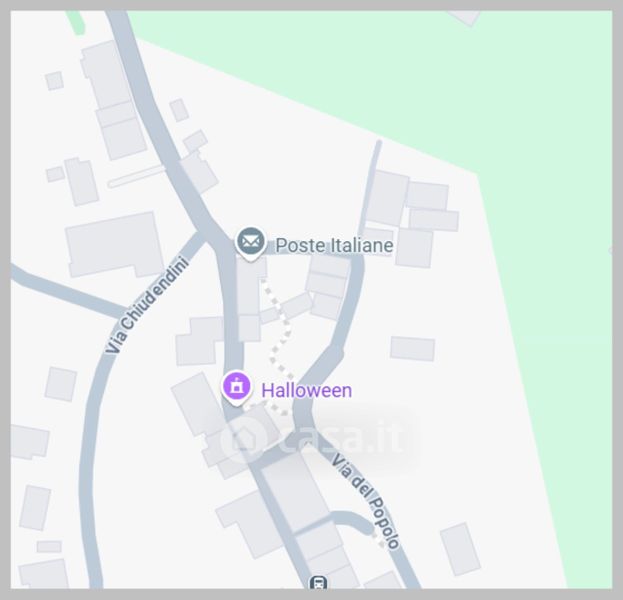Select the narrow lane leading north toward the park
The height and width of the screenshot is (600, 623).
(x=370, y=187)
